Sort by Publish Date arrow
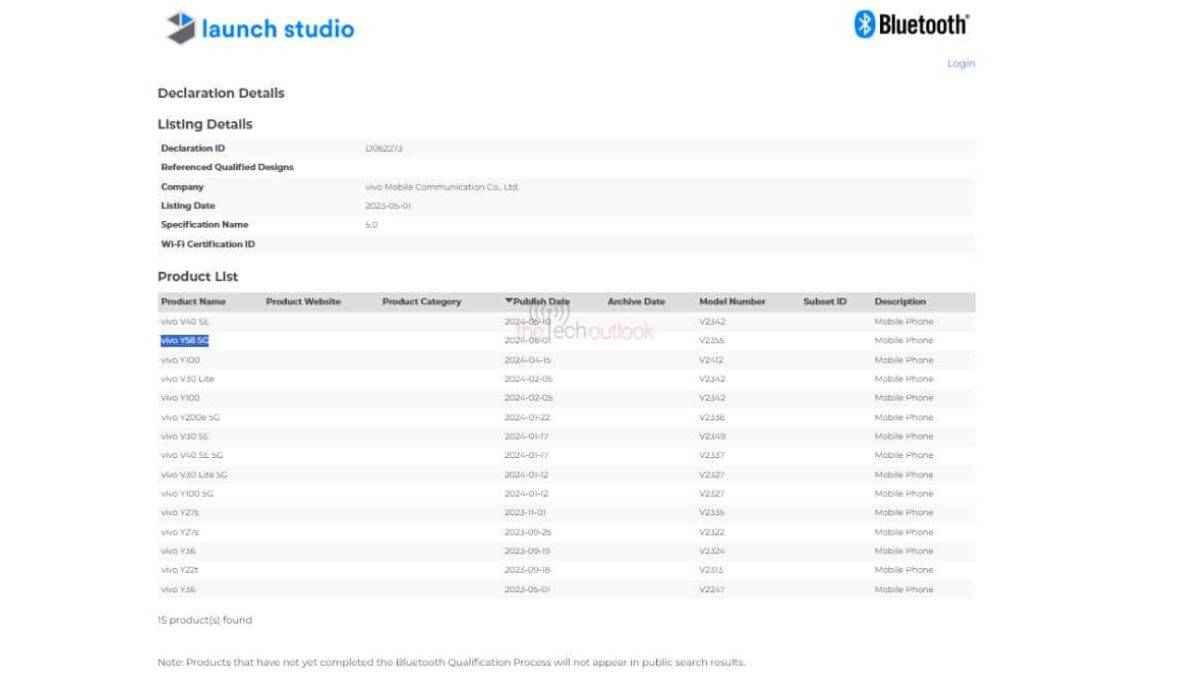Viewport: 1200px width, 675px height. click(x=508, y=301)
